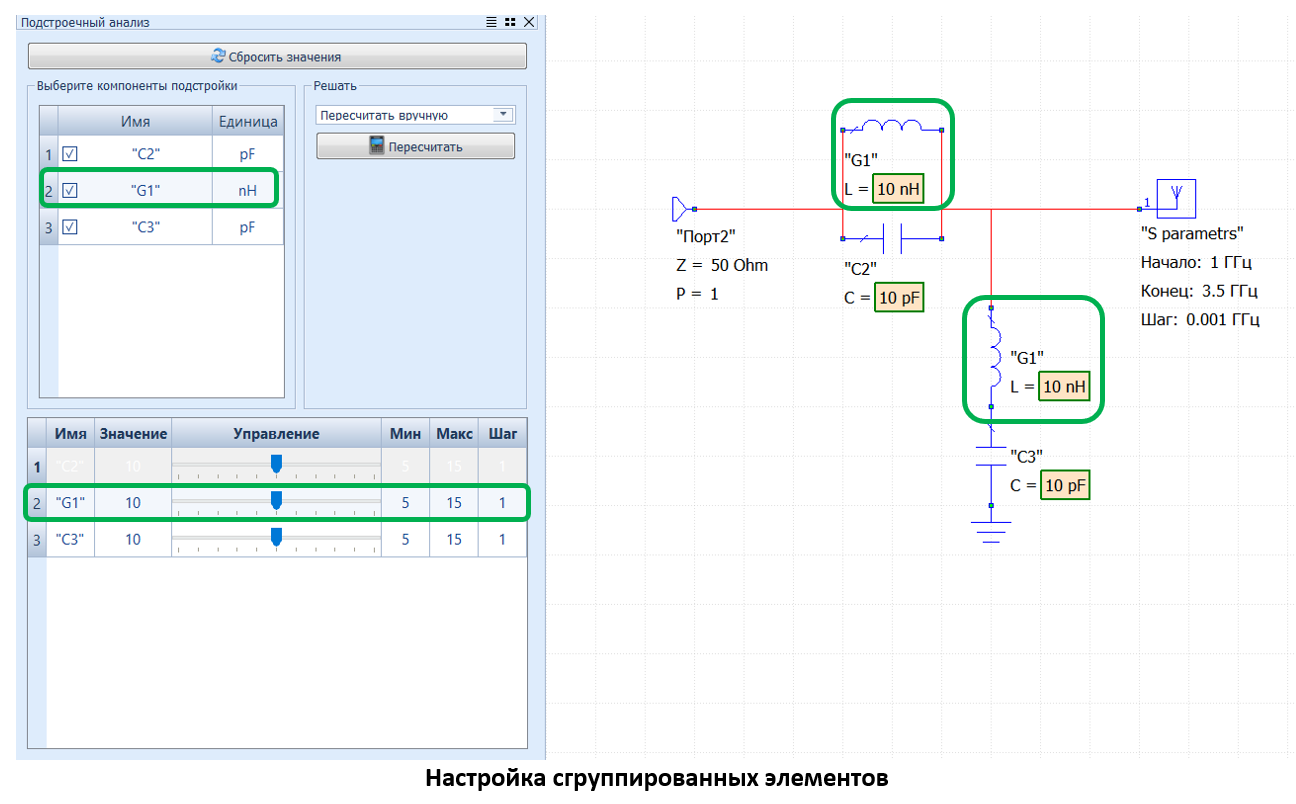Image resolution: width=1296 pixels, height=804 pixels.
Task: Open the tuning panel options menu icon
Action: (x=491, y=22)
